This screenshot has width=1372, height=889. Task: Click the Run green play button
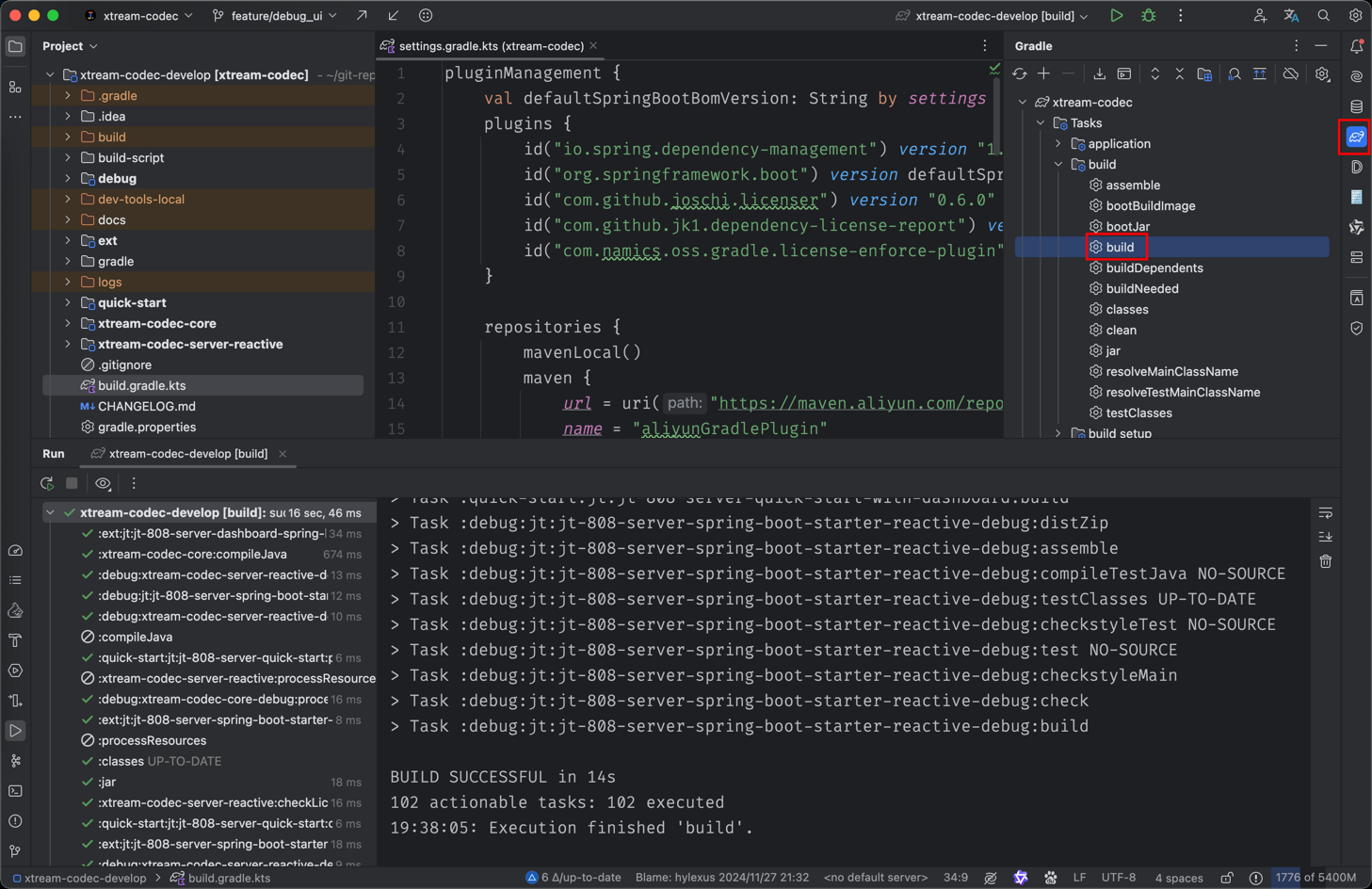click(1116, 15)
